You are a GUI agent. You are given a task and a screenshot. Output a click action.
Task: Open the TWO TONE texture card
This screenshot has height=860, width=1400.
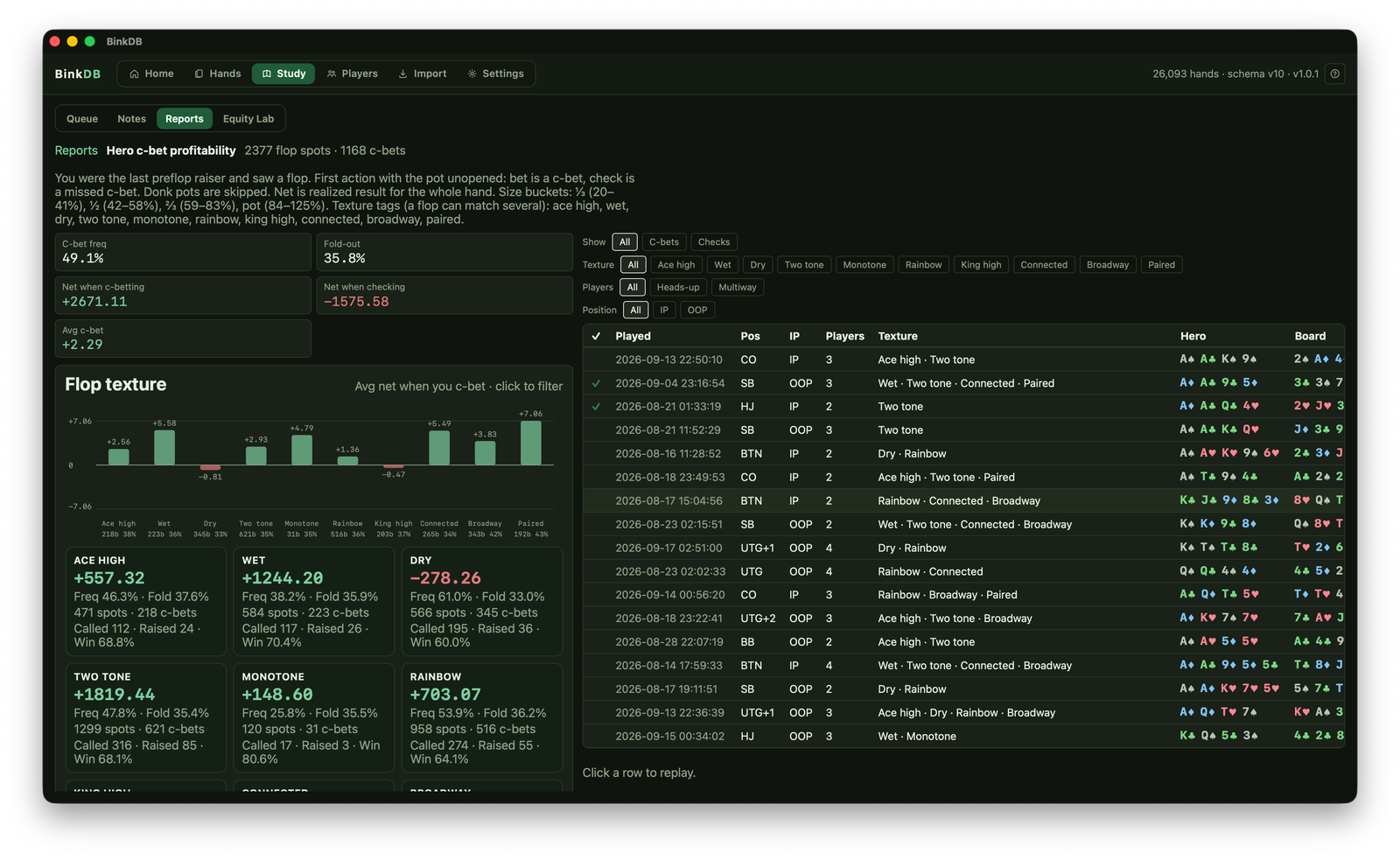[x=146, y=718]
